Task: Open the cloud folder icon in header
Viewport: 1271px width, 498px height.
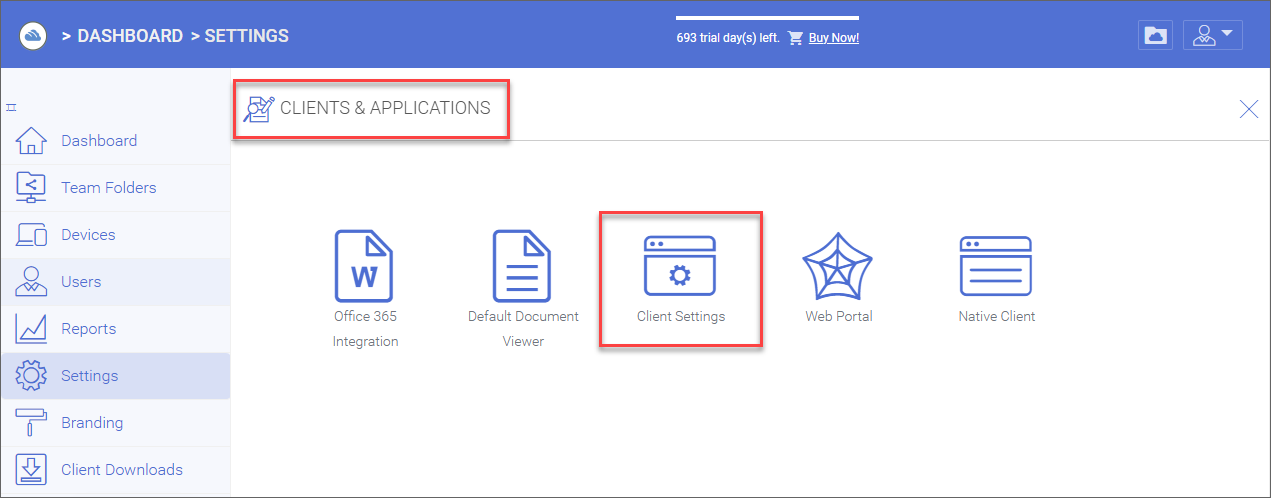Action: coord(1156,36)
